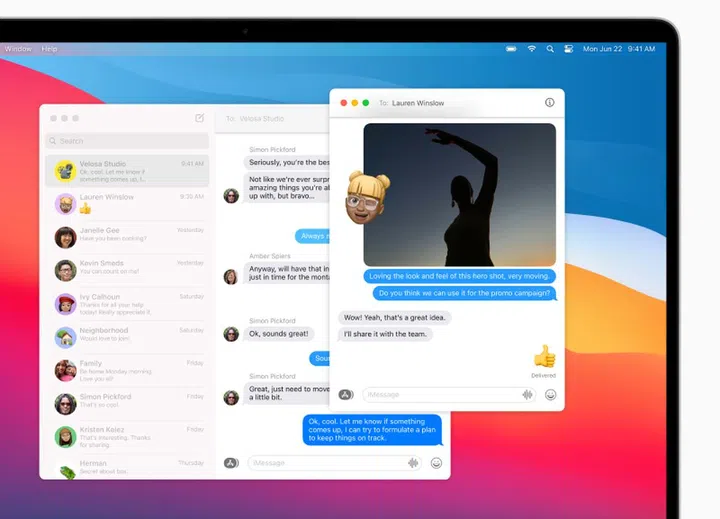
Task: Click the "Ok, sounds great!" message bubble
Action: click(x=279, y=334)
